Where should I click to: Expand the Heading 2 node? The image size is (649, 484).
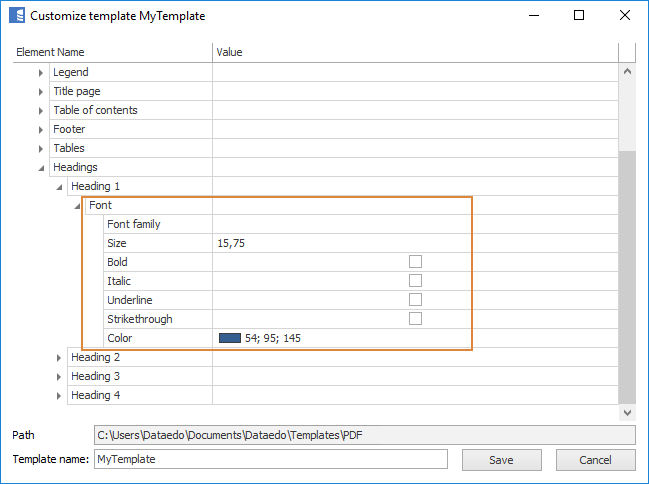pos(59,358)
